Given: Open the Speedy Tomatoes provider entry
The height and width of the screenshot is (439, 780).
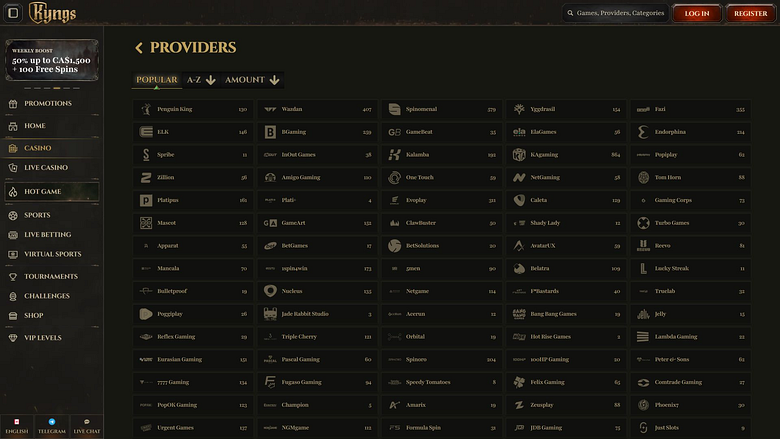Looking at the screenshot, I should 442,382.
